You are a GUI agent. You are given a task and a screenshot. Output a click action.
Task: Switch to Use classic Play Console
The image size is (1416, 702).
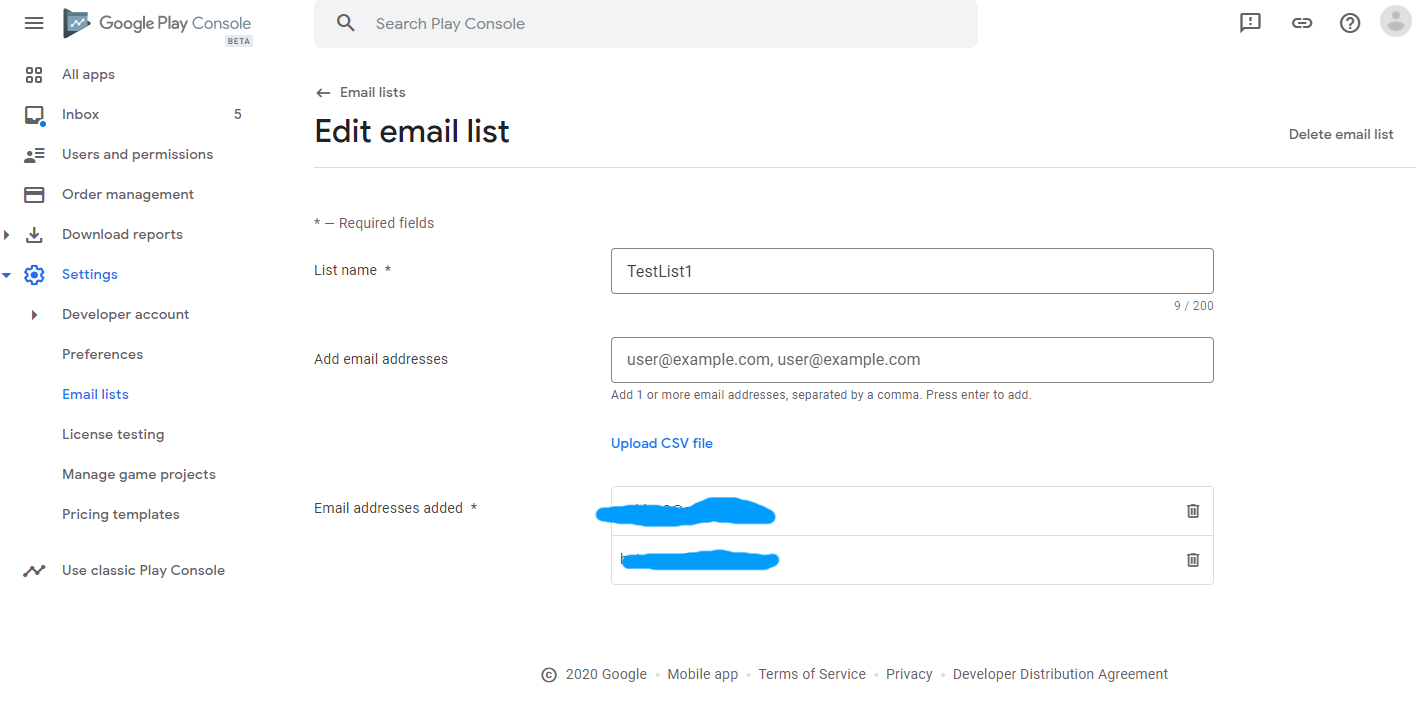click(x=143, y=571)
